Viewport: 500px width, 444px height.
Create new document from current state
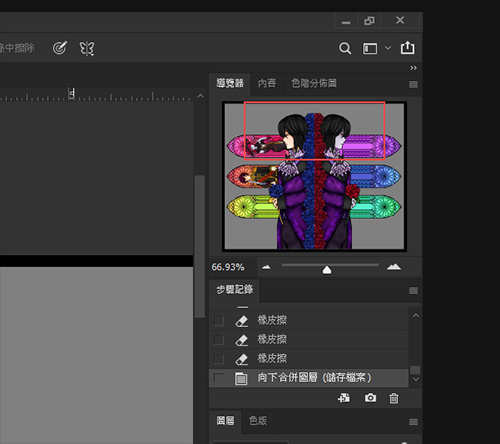click(x=344, y=398)
